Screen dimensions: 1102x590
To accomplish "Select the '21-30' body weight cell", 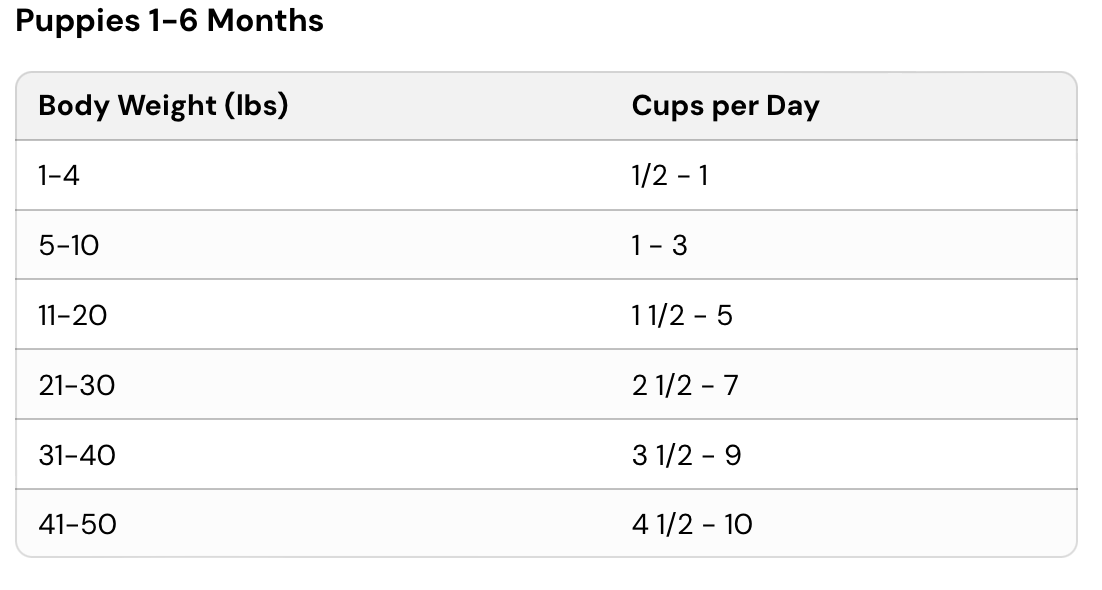I will 77,385.
